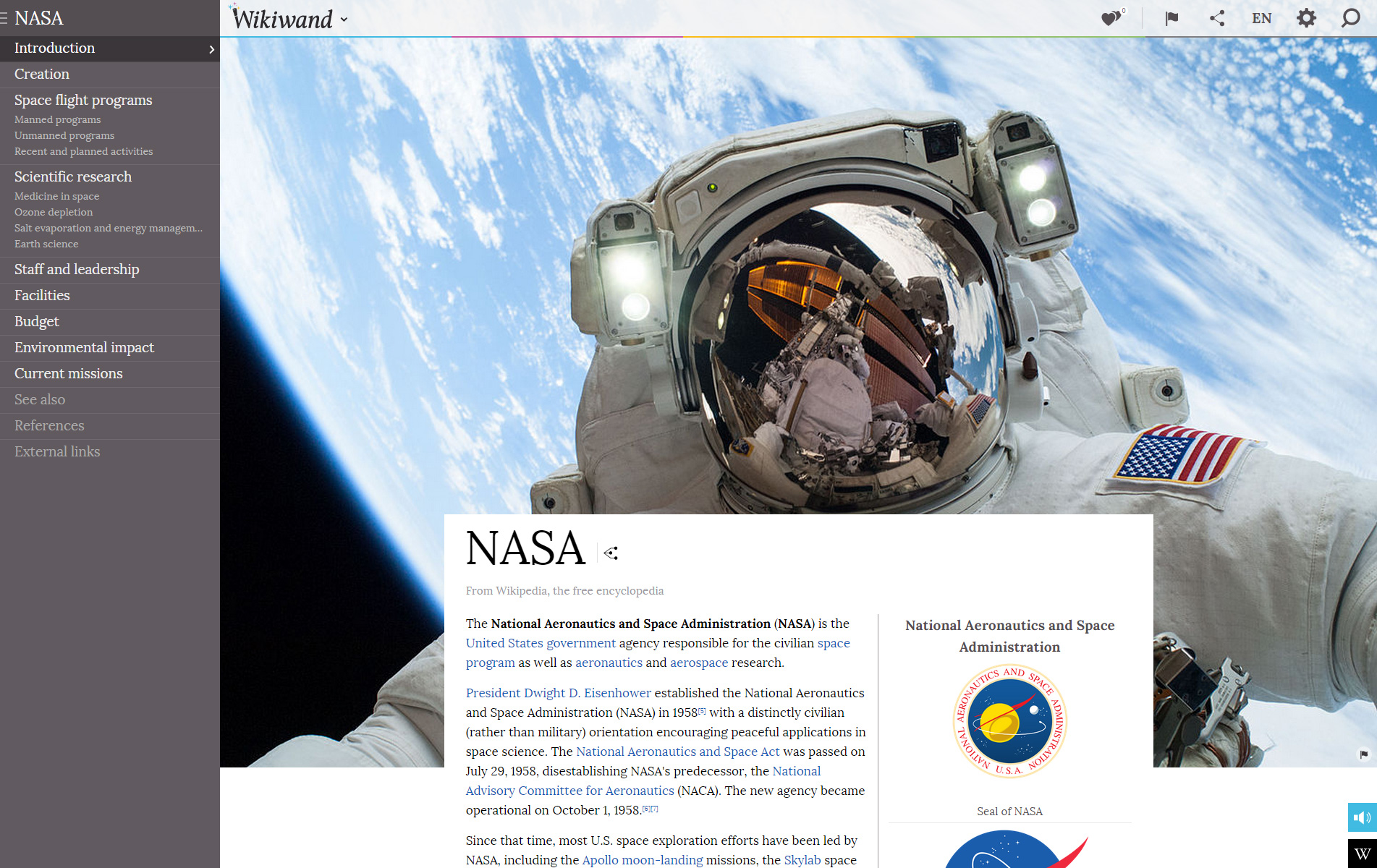1377x868 pixels.
Task: Open Medicine in space subsection
Action: [x=57, y=196]
